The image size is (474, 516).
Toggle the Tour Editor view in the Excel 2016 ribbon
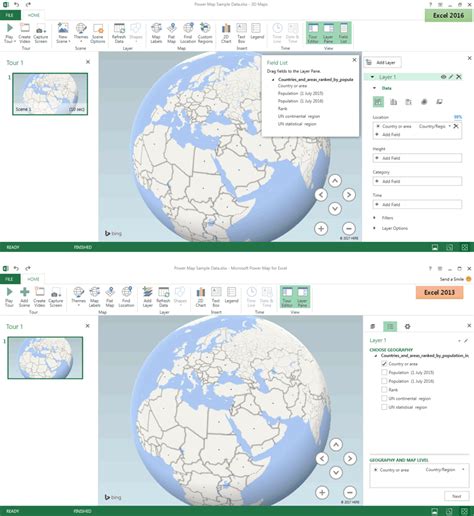[x=313, y=33]
